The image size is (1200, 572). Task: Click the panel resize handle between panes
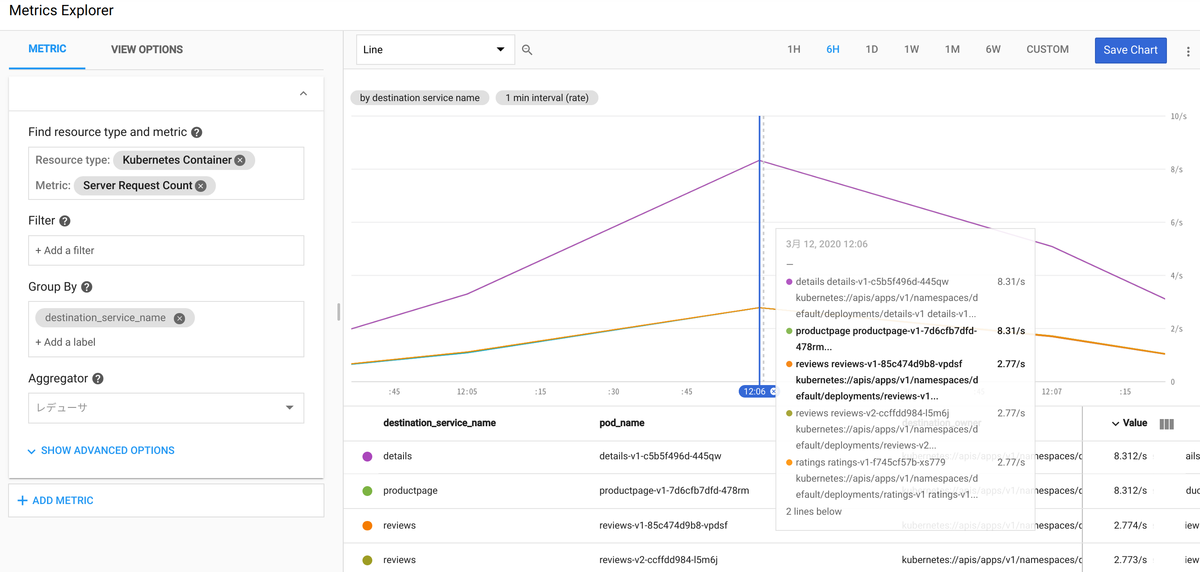pyautogui.click(x=339, y=312)
